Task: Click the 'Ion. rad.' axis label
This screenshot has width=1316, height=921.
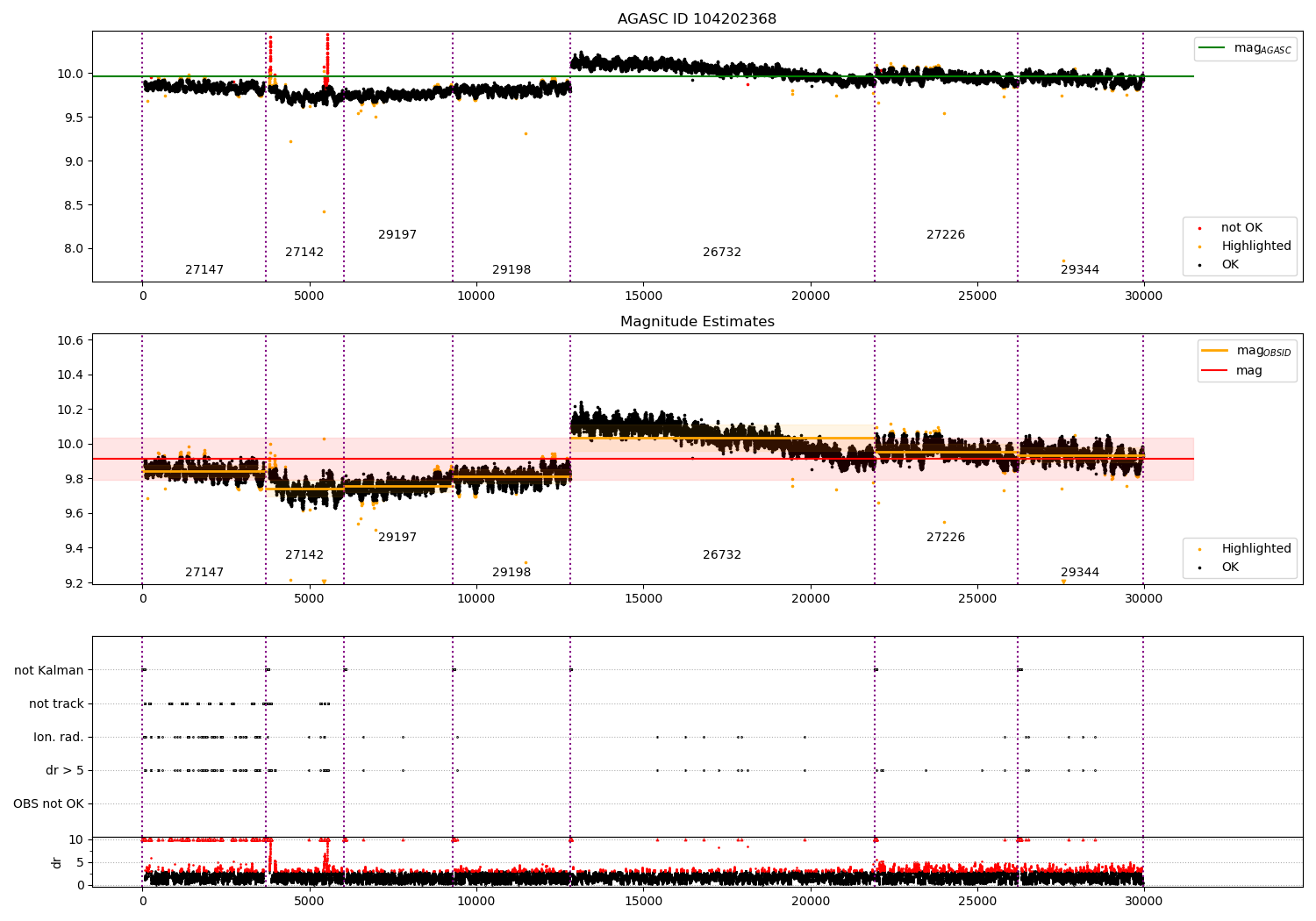Action: pos(59,737)
